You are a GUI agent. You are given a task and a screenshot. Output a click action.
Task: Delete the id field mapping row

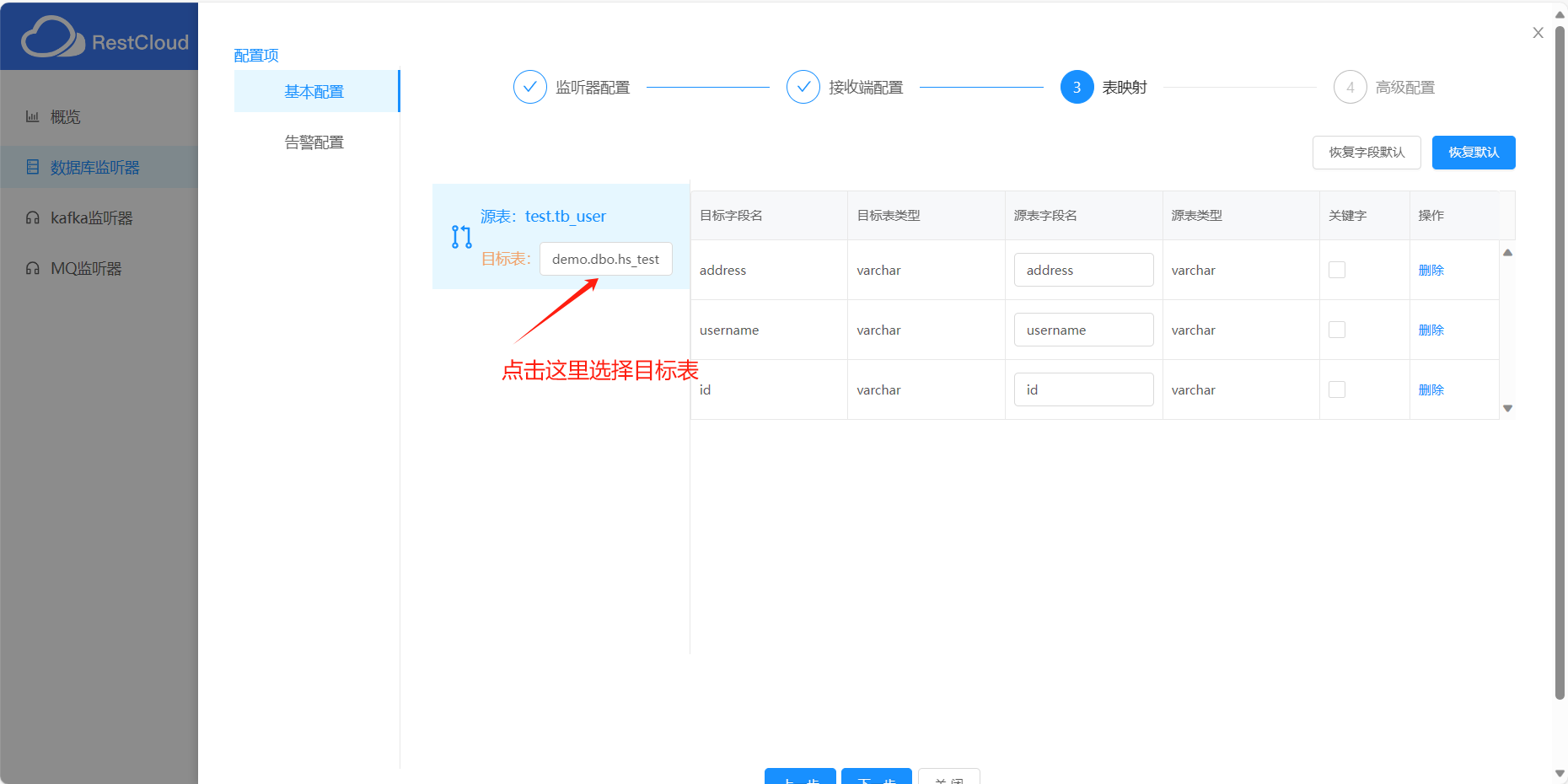pyautogui.click(x=1431, y=389)
